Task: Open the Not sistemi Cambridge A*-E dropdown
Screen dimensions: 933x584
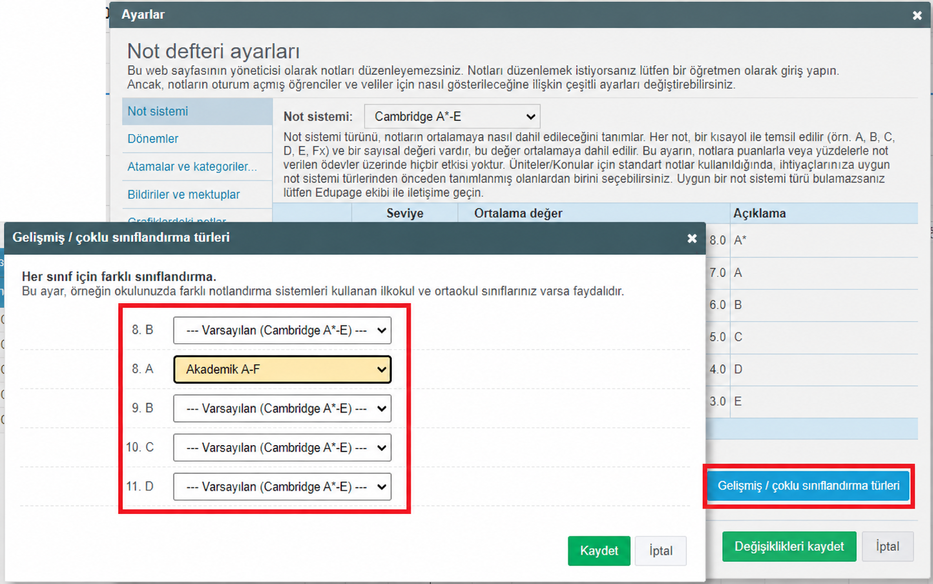Action: point(452,117)
